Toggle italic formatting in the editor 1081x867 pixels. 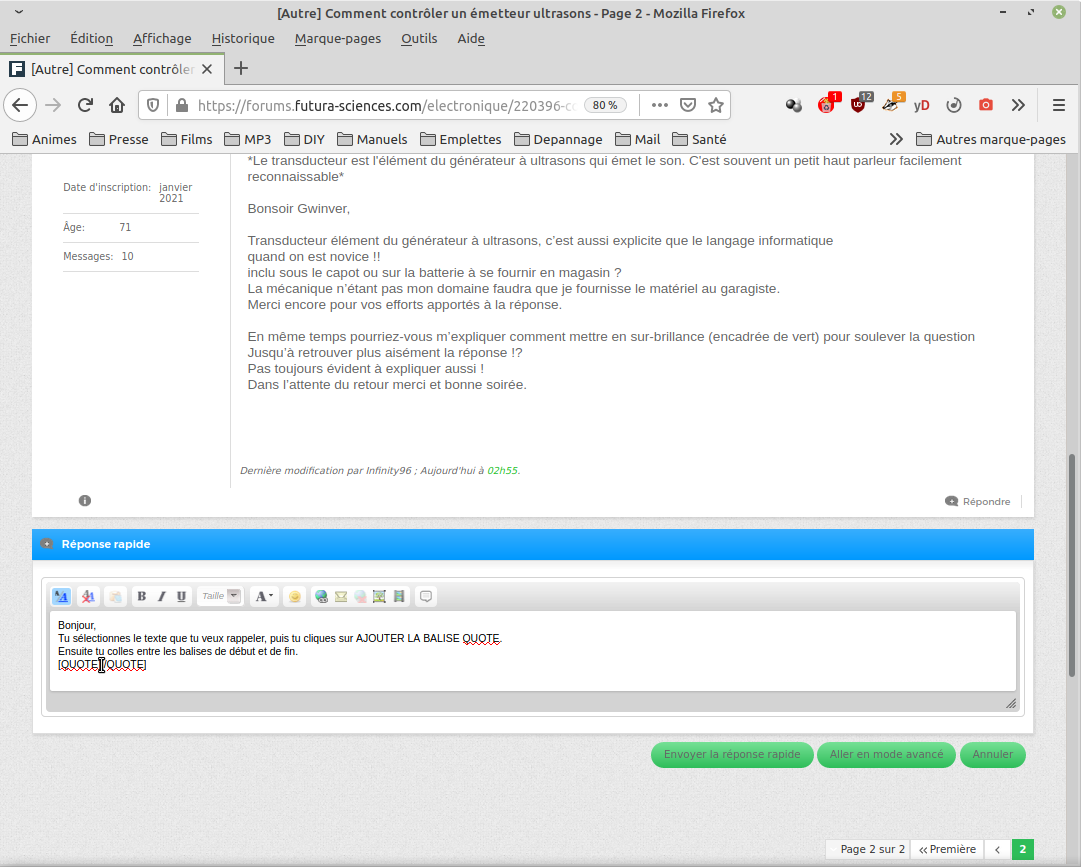click(161, 596)
